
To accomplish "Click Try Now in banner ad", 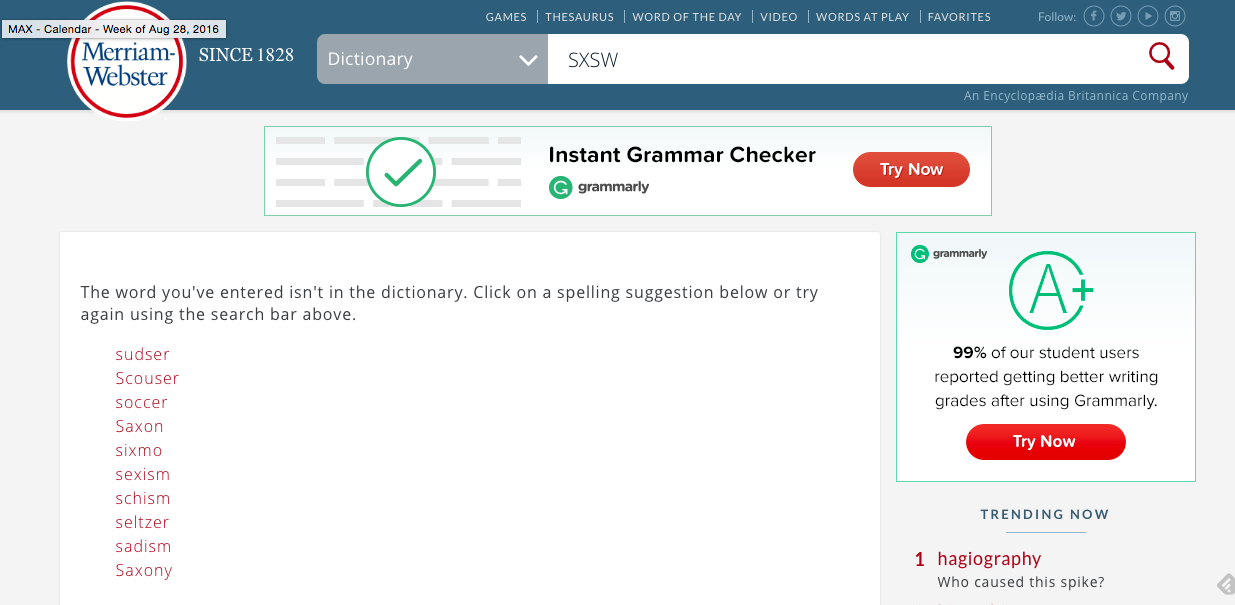I will pyautogui.click(x=911, y=169).
